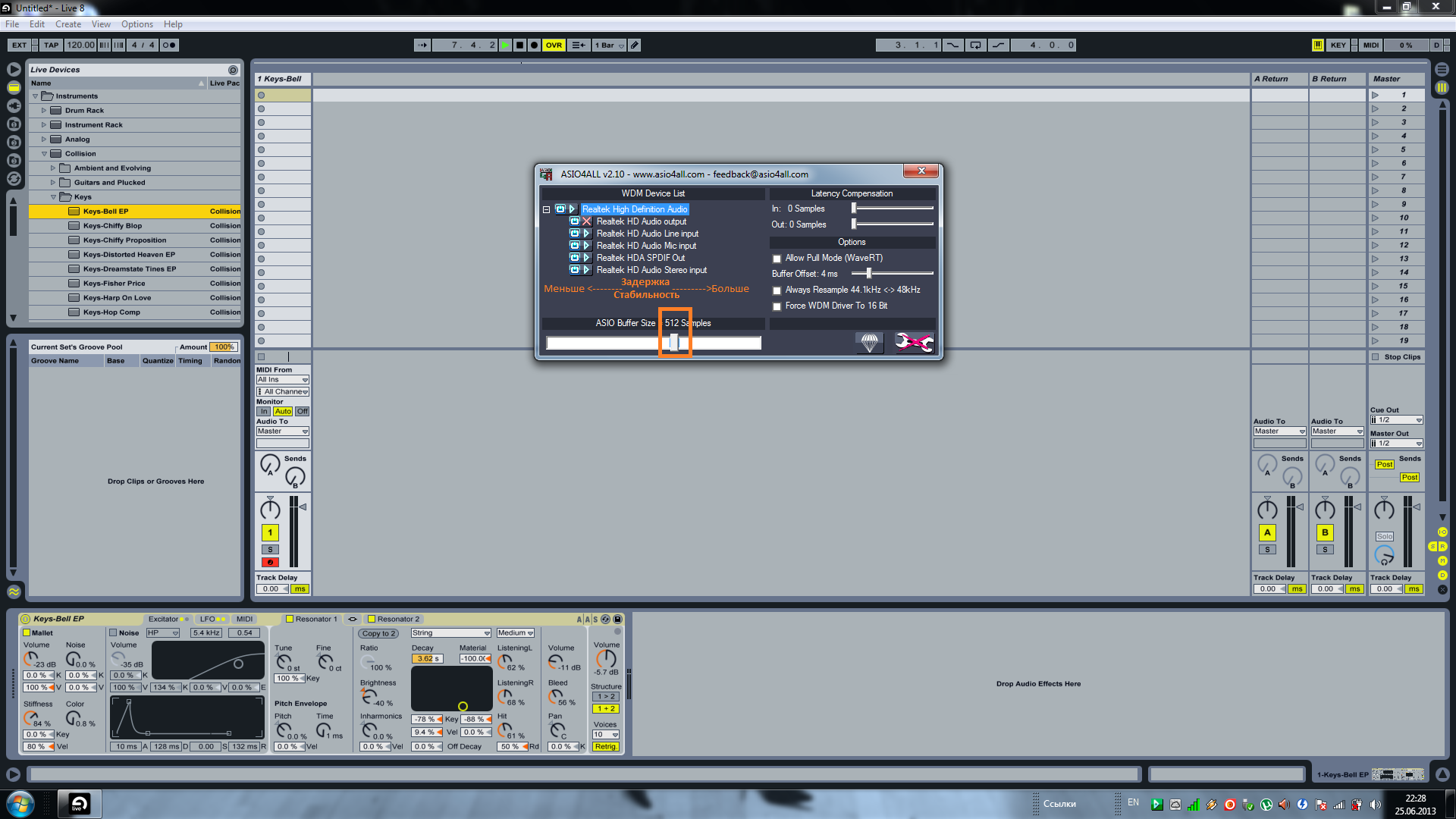This screenshot has height=819, width=1456.
Task: Activate Draw Mode pencil icon
Action: 635,45
